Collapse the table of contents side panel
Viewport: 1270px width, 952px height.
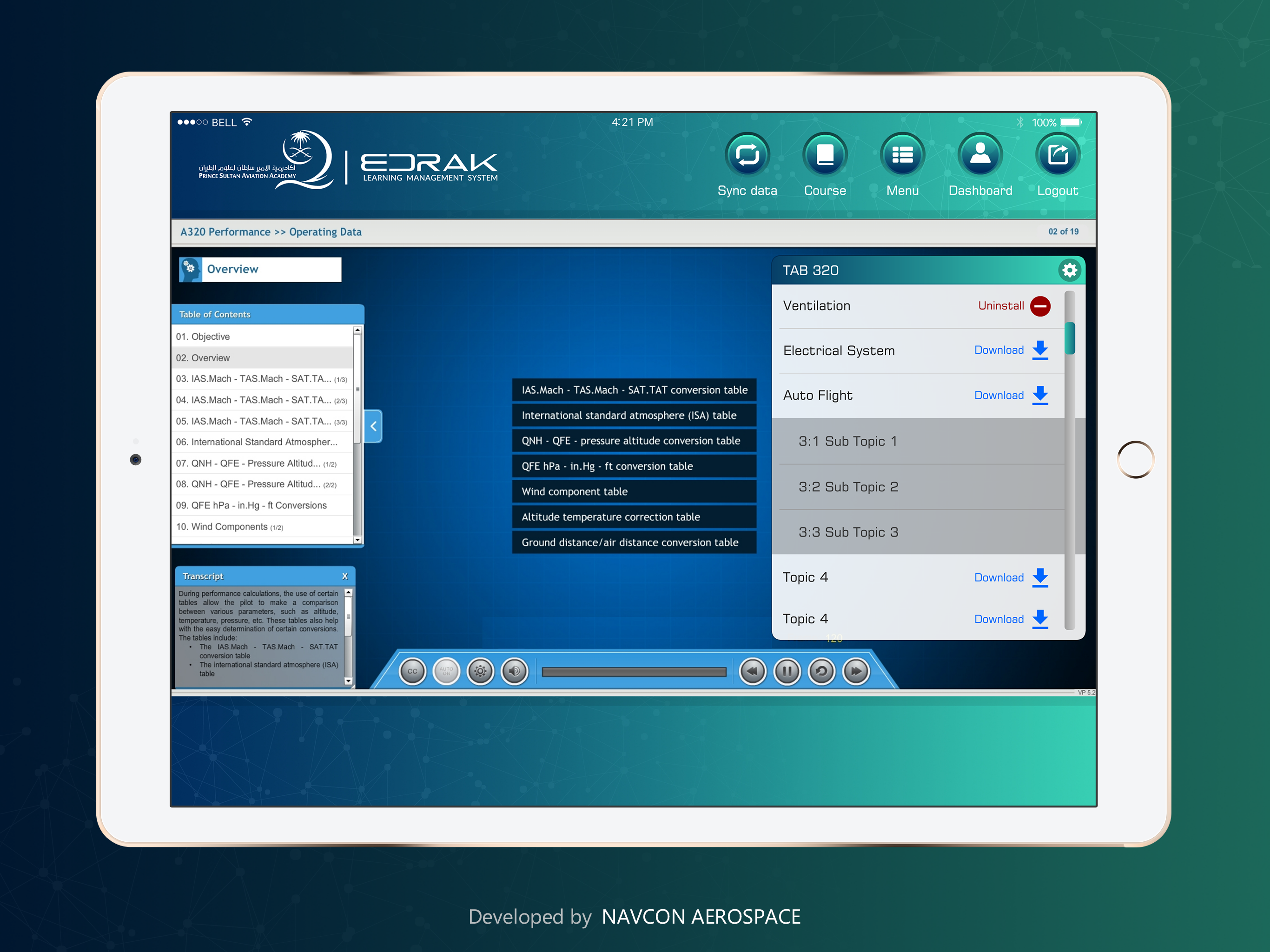(x=373, y=426)
